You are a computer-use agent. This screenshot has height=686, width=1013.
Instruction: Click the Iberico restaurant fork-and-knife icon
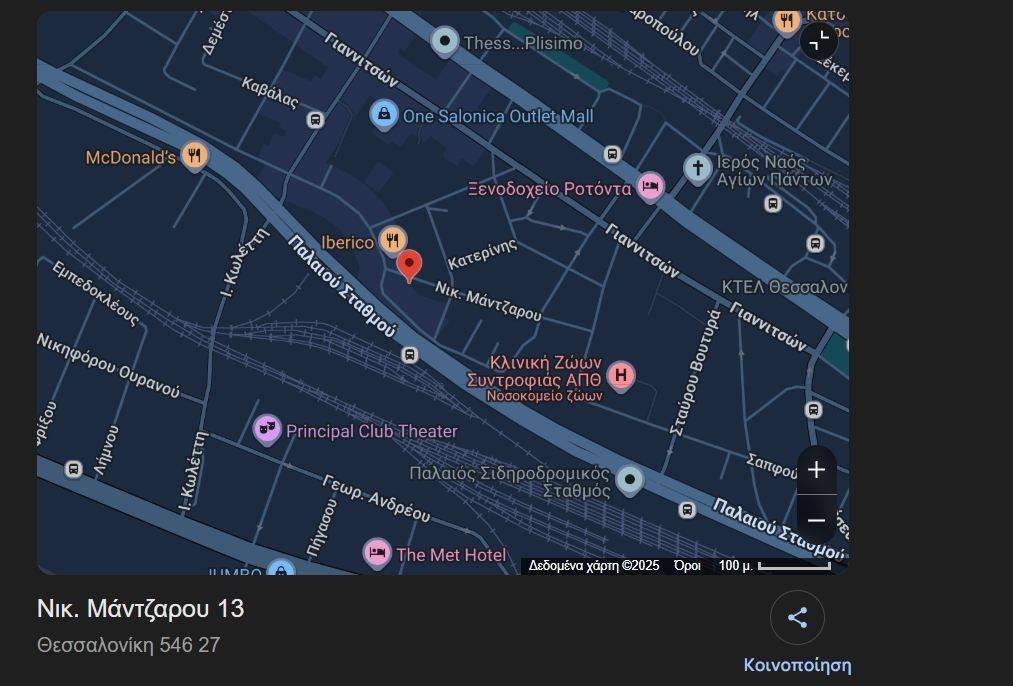click(393, 241)
